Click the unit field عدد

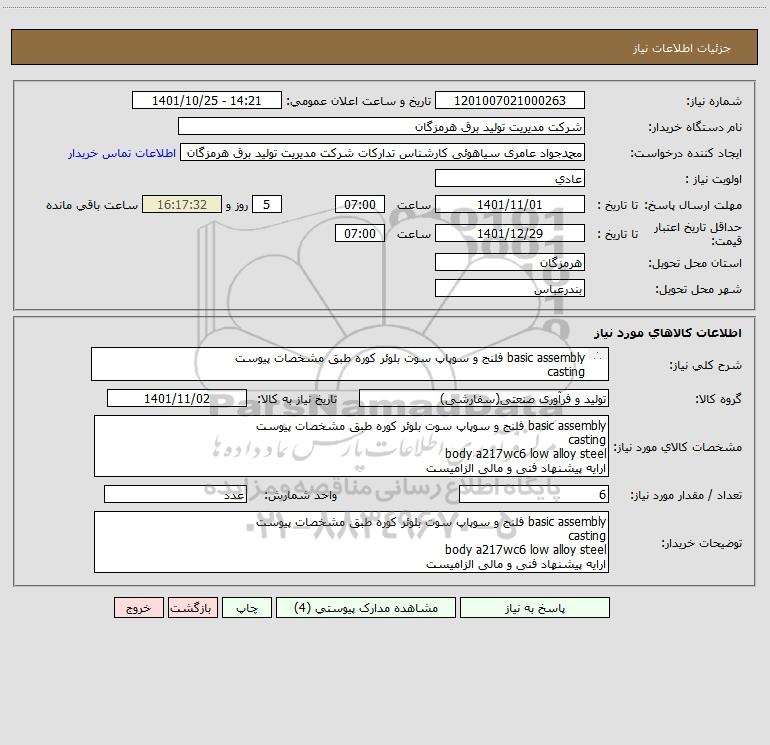[x=175, y=494]
